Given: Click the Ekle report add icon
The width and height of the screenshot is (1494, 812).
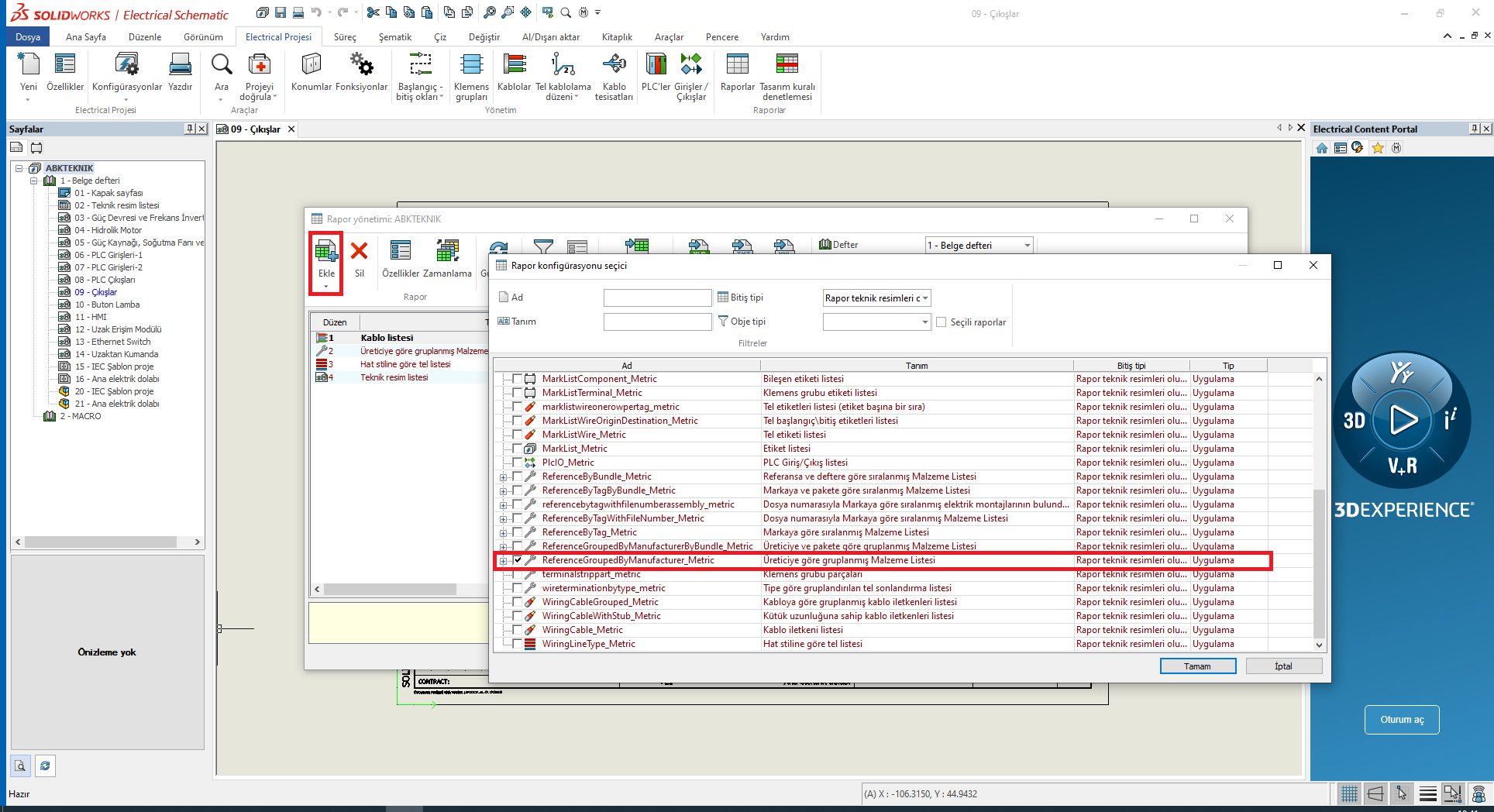Looking at the screenshot, I should (325, 252).
